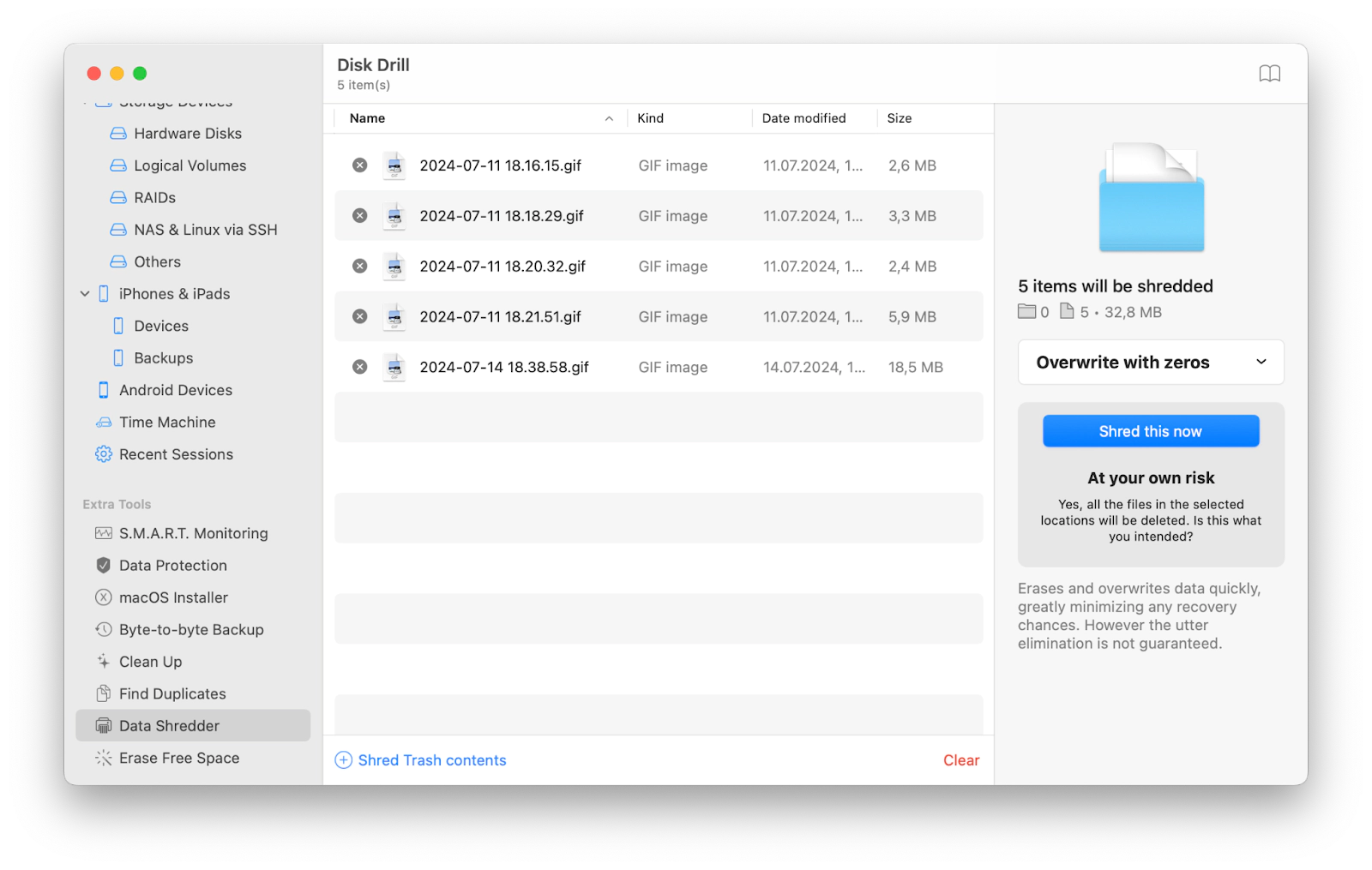The height and width of the screenshot is (870, 1372).
Task: Click the Logical Volumes drive icon
Action: 118,165
